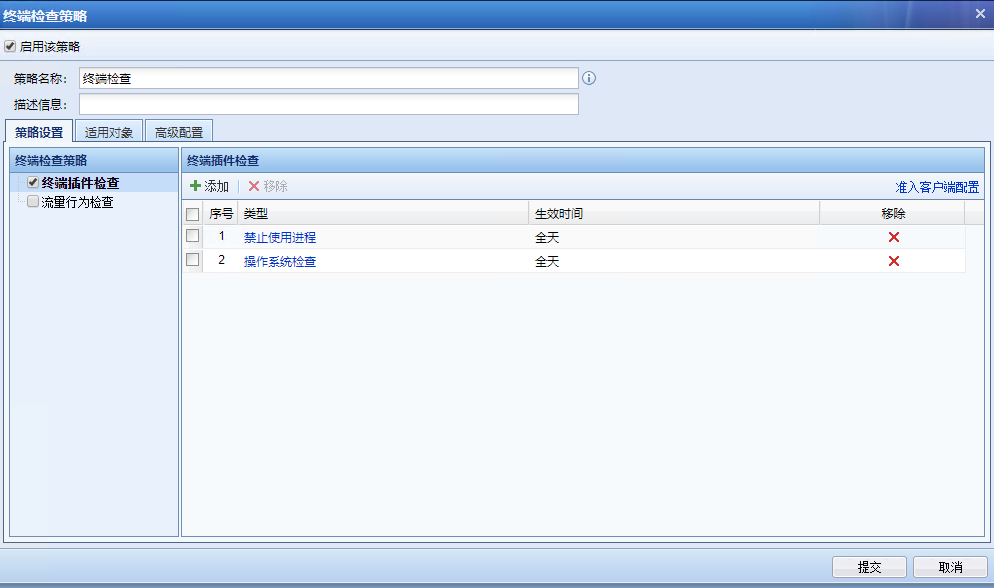Viewport: 994px width, 588px height.
Task: Toggle the 启用该策略 checkbox
Action: tap(11, 46)
